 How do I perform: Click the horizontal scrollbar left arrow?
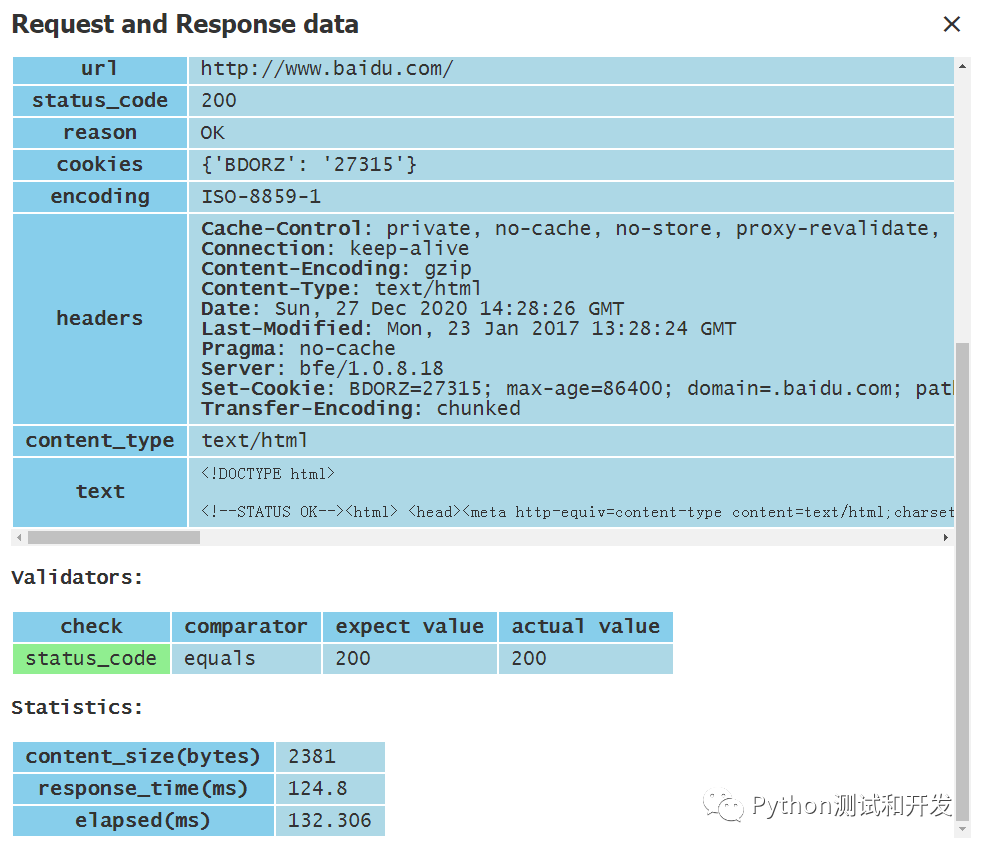[x=18, y=538]
